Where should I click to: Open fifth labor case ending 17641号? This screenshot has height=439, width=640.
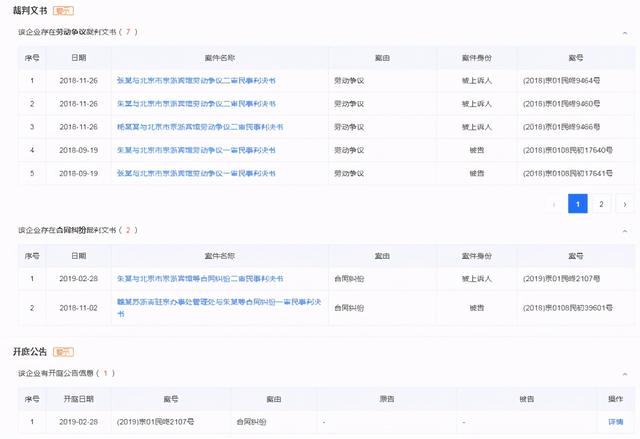coord(196,173)
